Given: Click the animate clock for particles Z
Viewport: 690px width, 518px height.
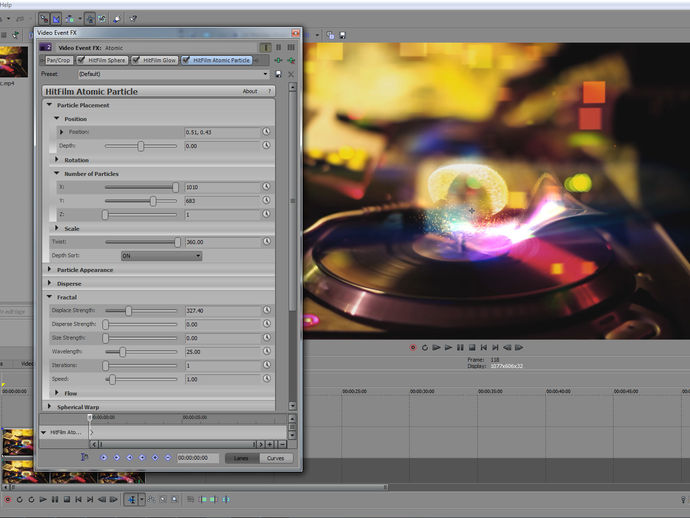Looking at the screenshot, I should point(266,214).
